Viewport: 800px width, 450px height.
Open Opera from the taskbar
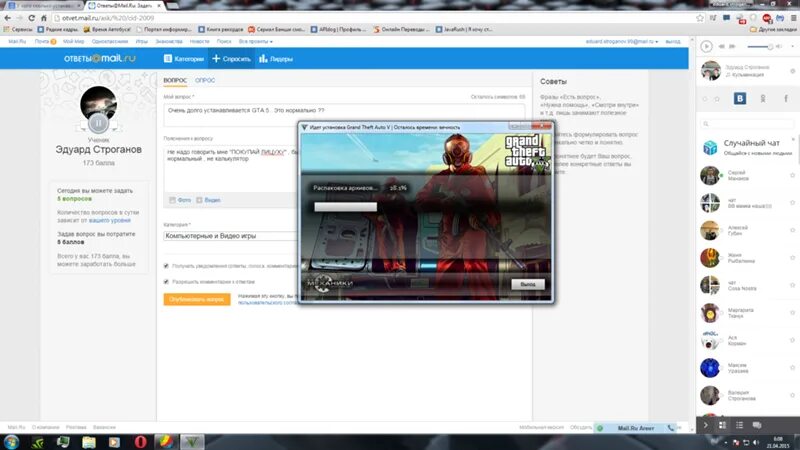click(x=140, y=442)
